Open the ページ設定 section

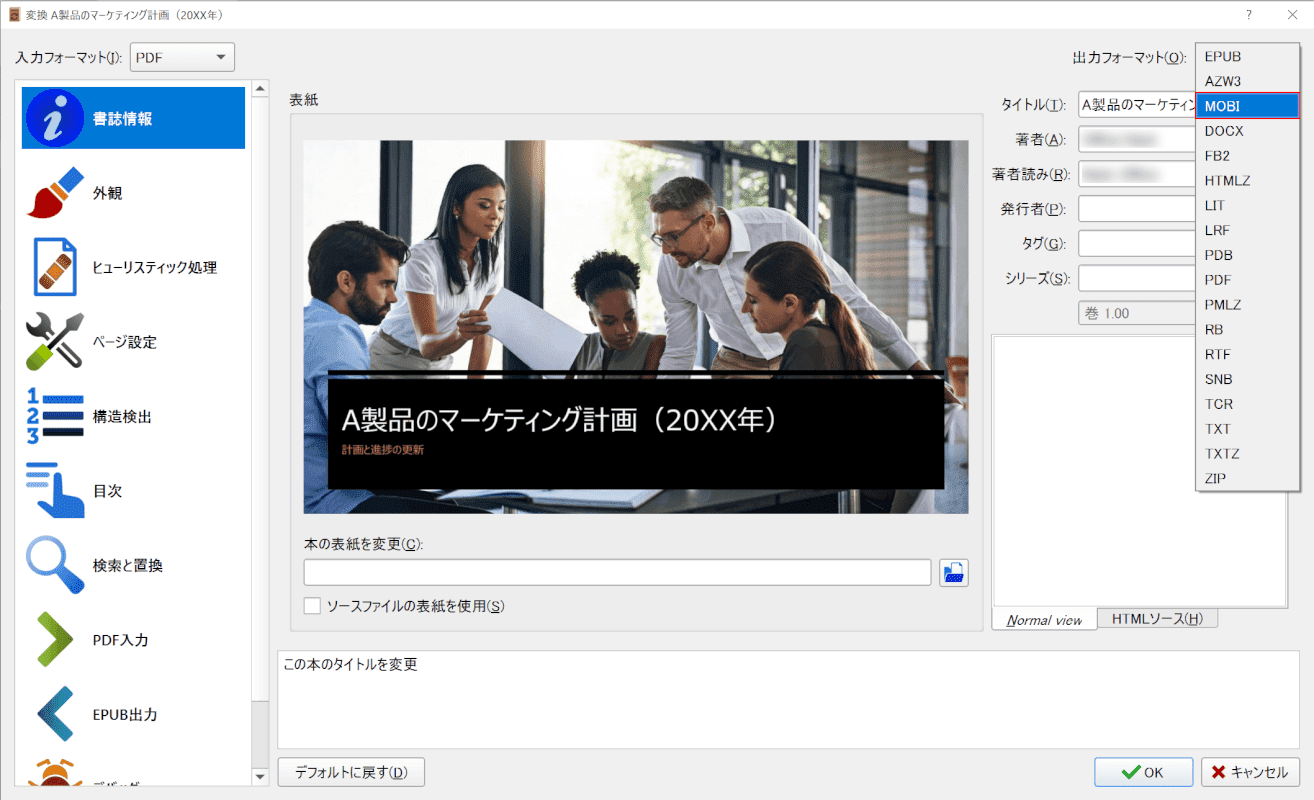[x=133, y=342]
